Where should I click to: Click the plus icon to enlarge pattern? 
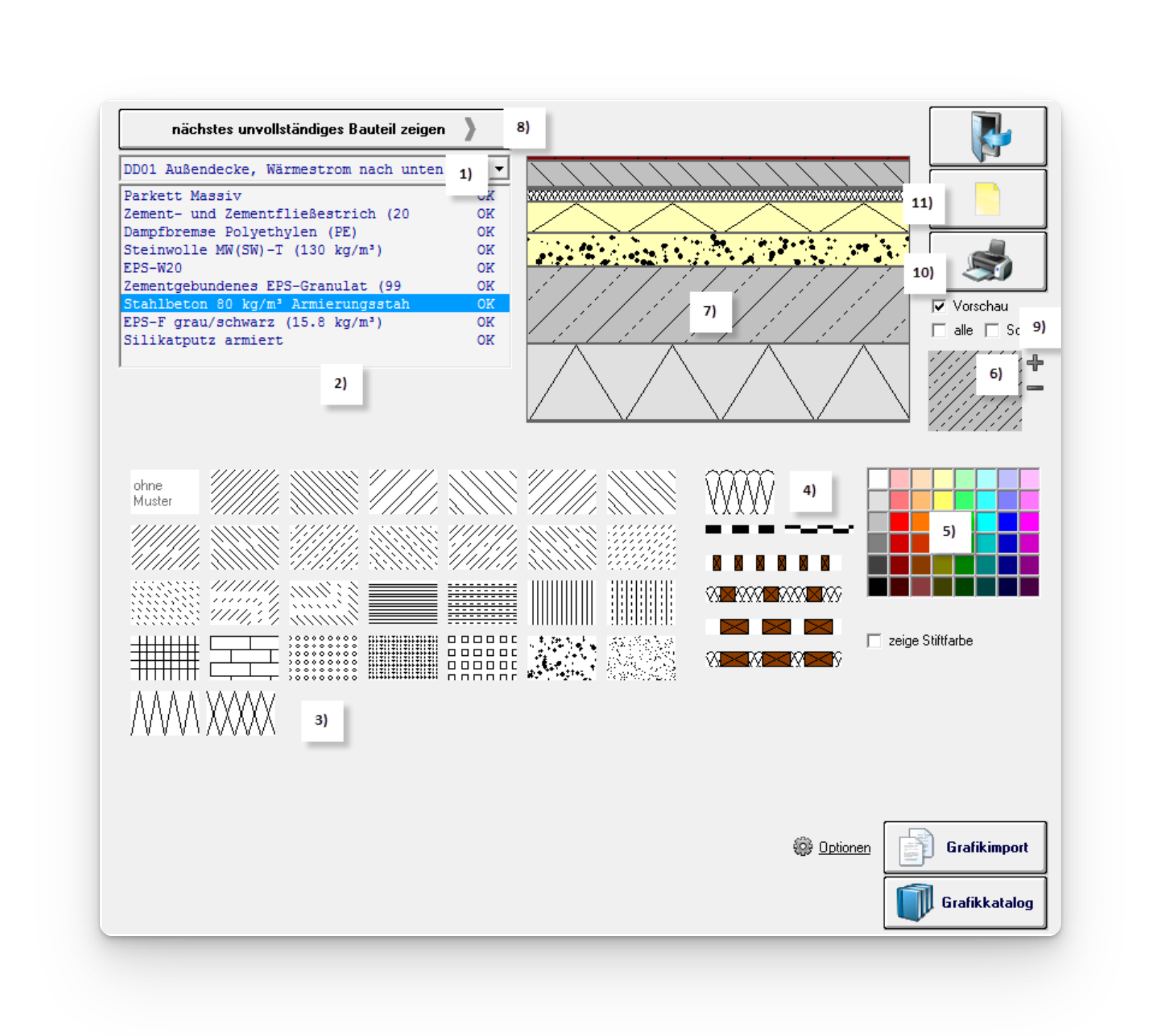[x=1035, y=363]
